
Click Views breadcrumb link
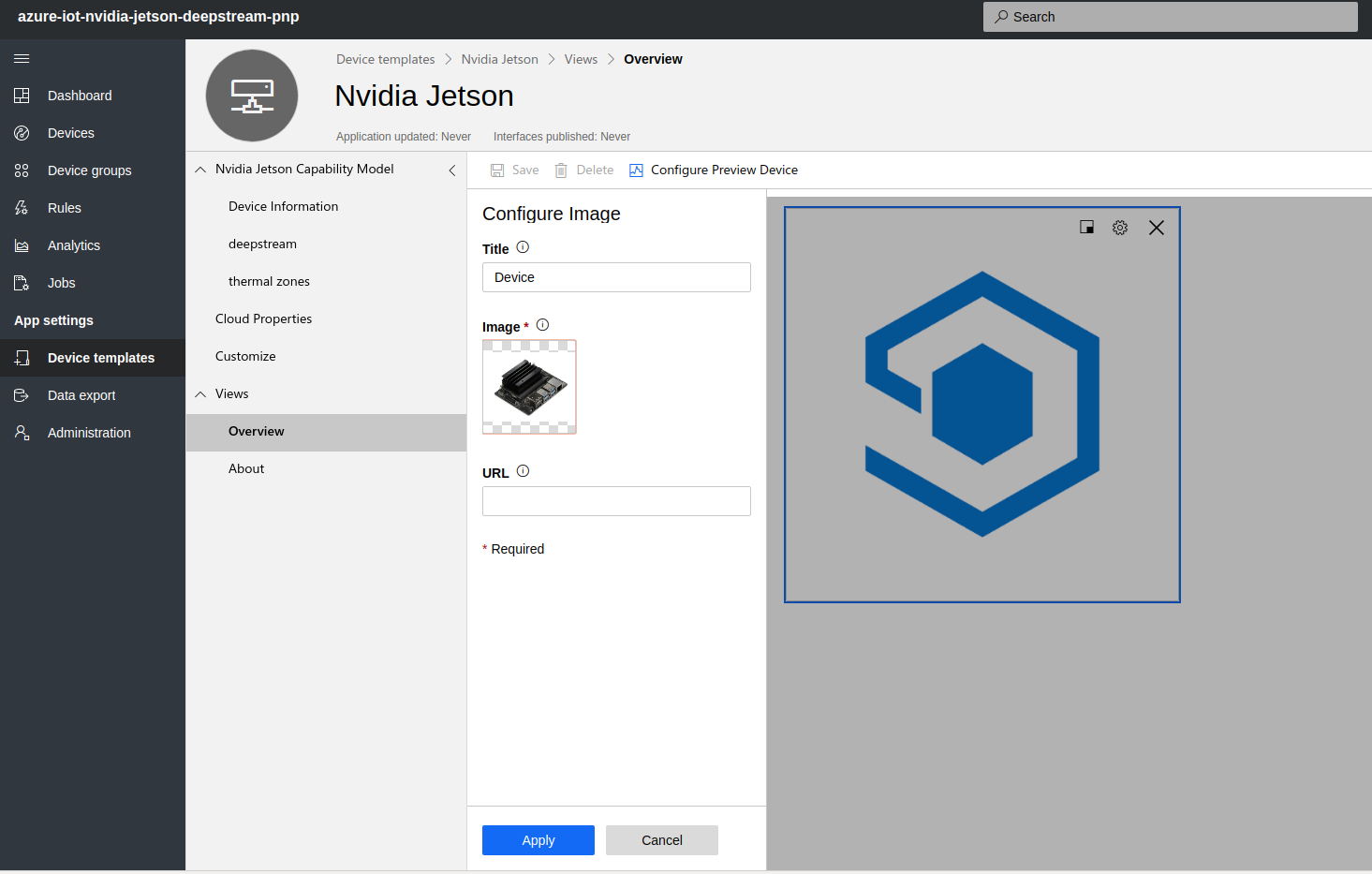point(581,59)
